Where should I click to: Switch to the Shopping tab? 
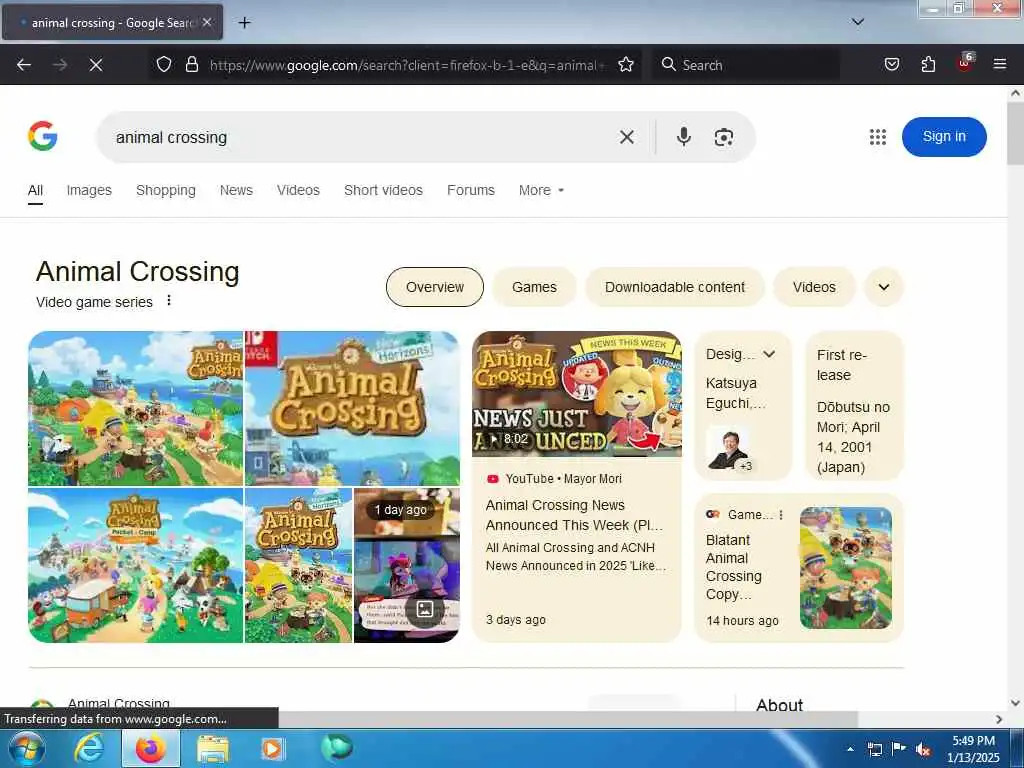pyautogui.click(x=166, y=190)
